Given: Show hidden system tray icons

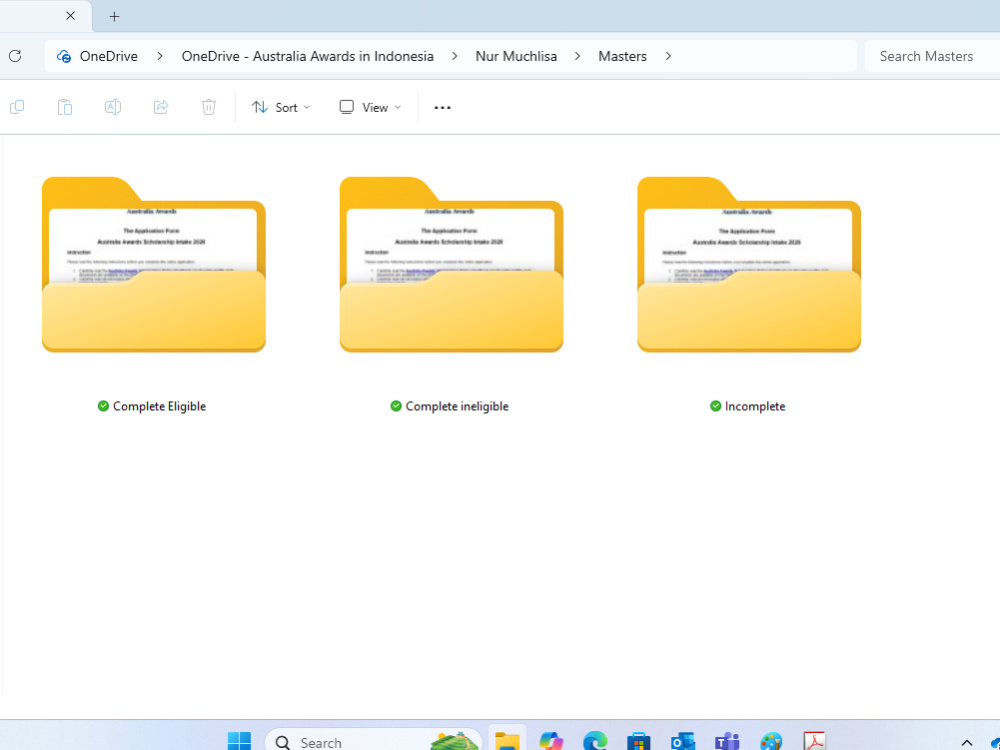Looking at the screenshot, I should (x=967, y=743).
